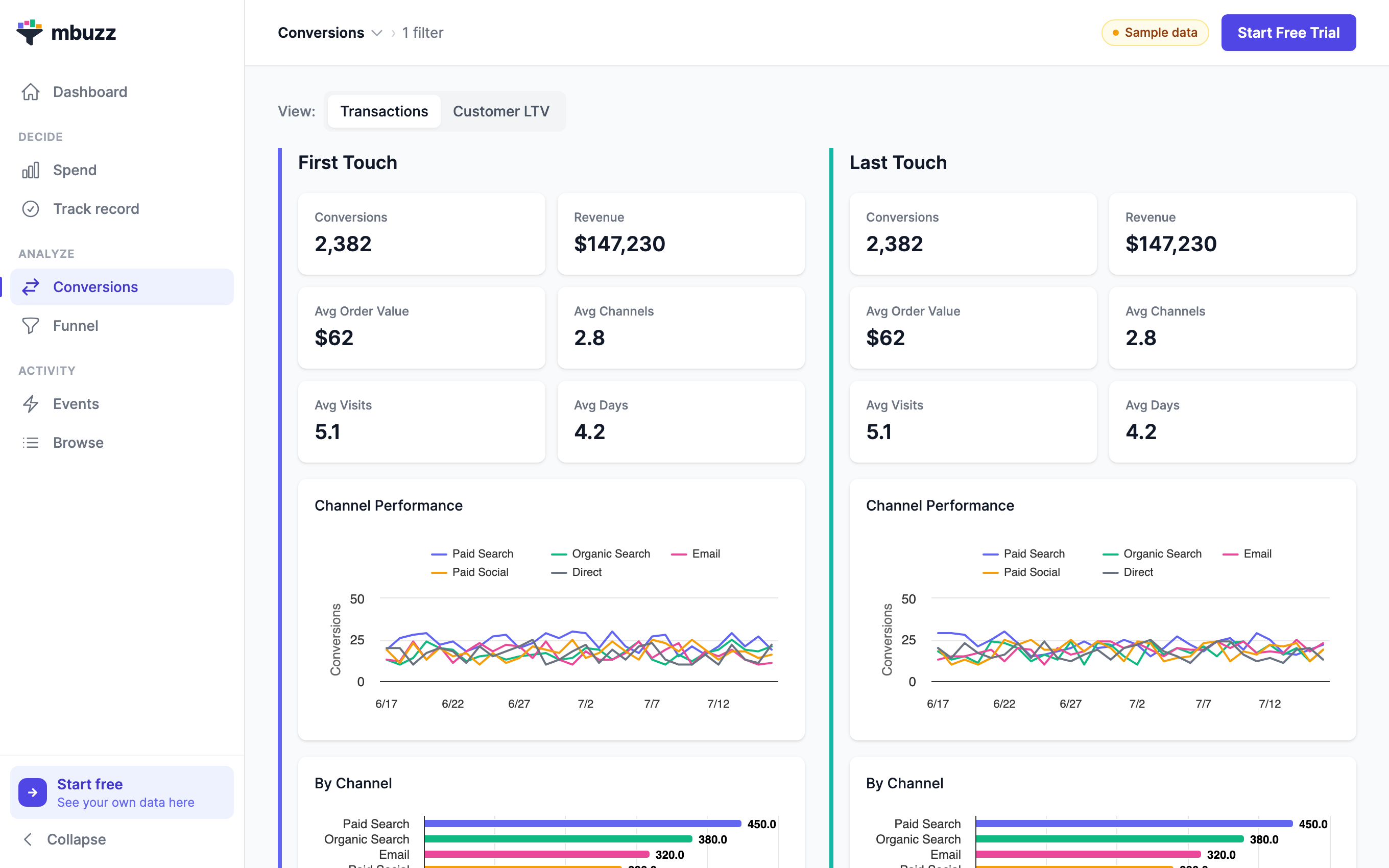Click the Browse list icon
This screenshot has width=1389, height=868.
(31, 443)
